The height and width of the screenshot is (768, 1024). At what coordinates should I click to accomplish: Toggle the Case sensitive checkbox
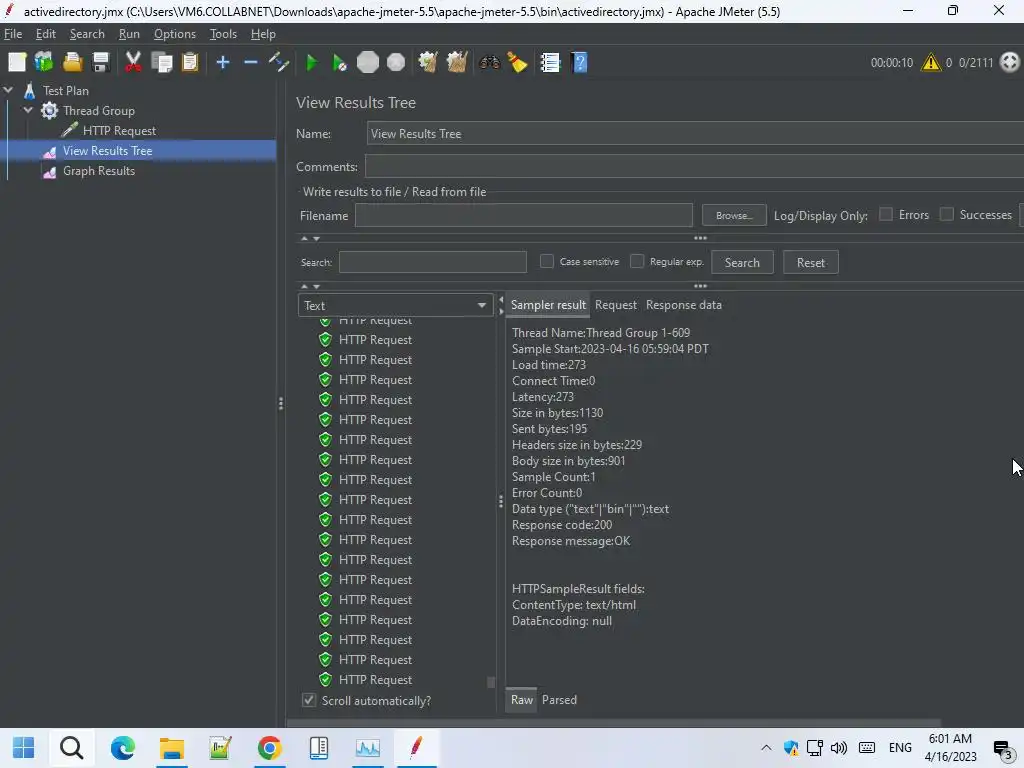[547, 261]
